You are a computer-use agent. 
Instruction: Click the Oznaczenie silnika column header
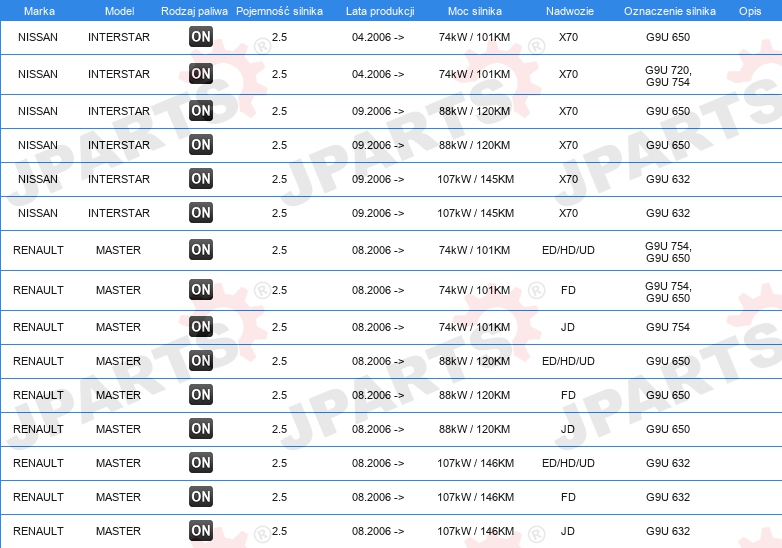click(x=670, y=11)
